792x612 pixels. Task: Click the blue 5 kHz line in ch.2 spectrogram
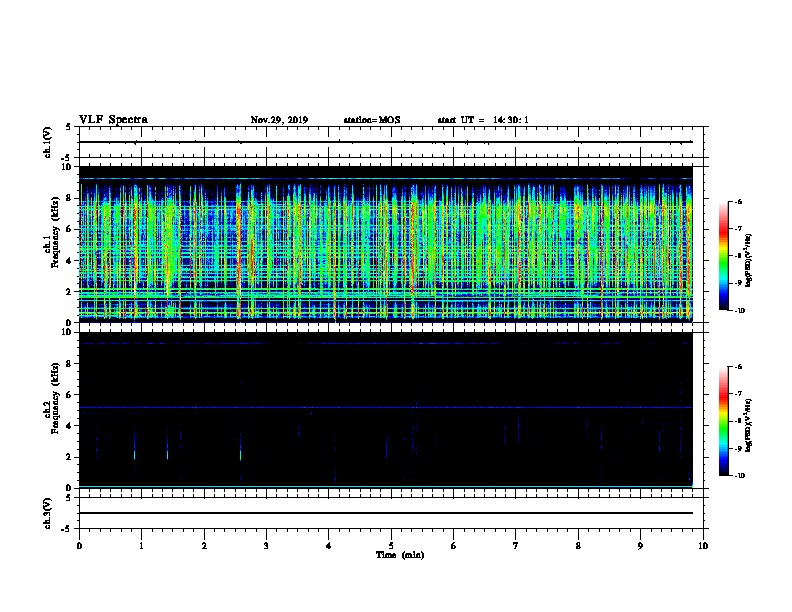(386, 407)
